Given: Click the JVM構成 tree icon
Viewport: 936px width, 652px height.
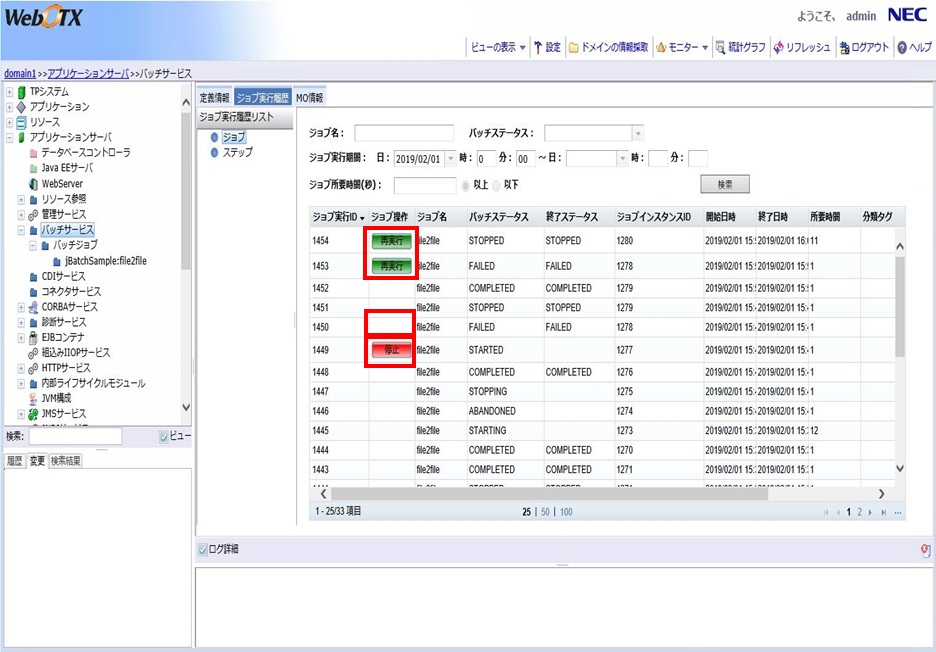Looking at the screenshot, I should pos(33,398).
